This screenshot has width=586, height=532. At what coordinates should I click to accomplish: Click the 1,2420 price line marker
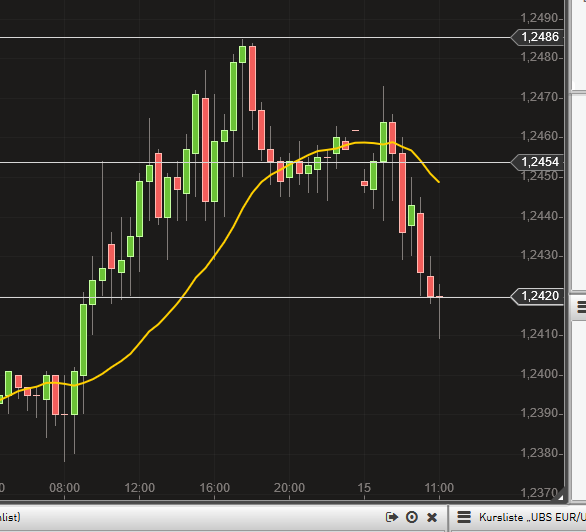(537, 296)
